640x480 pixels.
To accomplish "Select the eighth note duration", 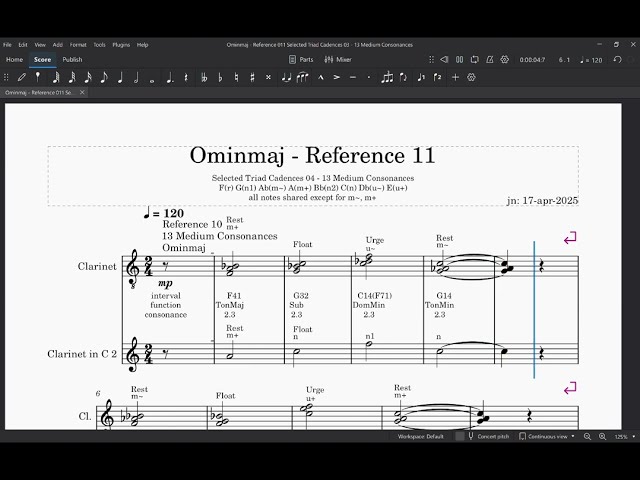I will 104,77.
